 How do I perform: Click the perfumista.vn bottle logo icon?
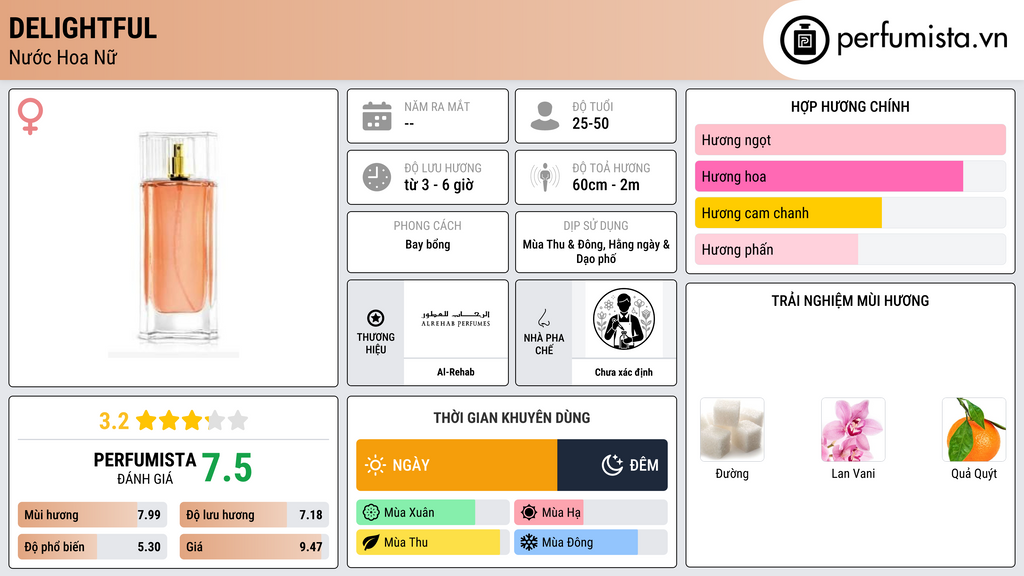804,40
